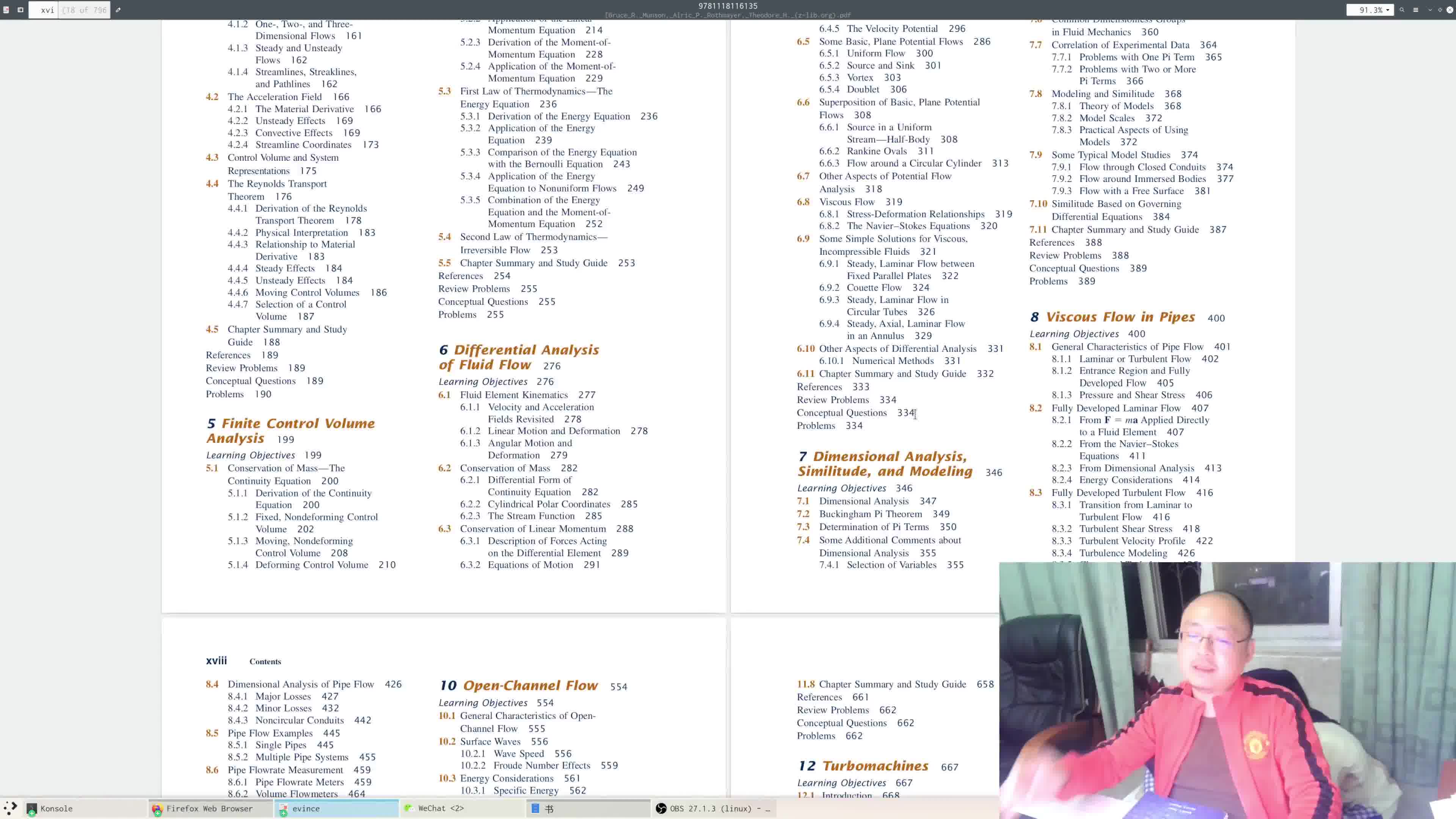The image size is (1456, 819).
Task: Click entry 4.2 The Acceleration Field
Action: (x=278, y=97)
